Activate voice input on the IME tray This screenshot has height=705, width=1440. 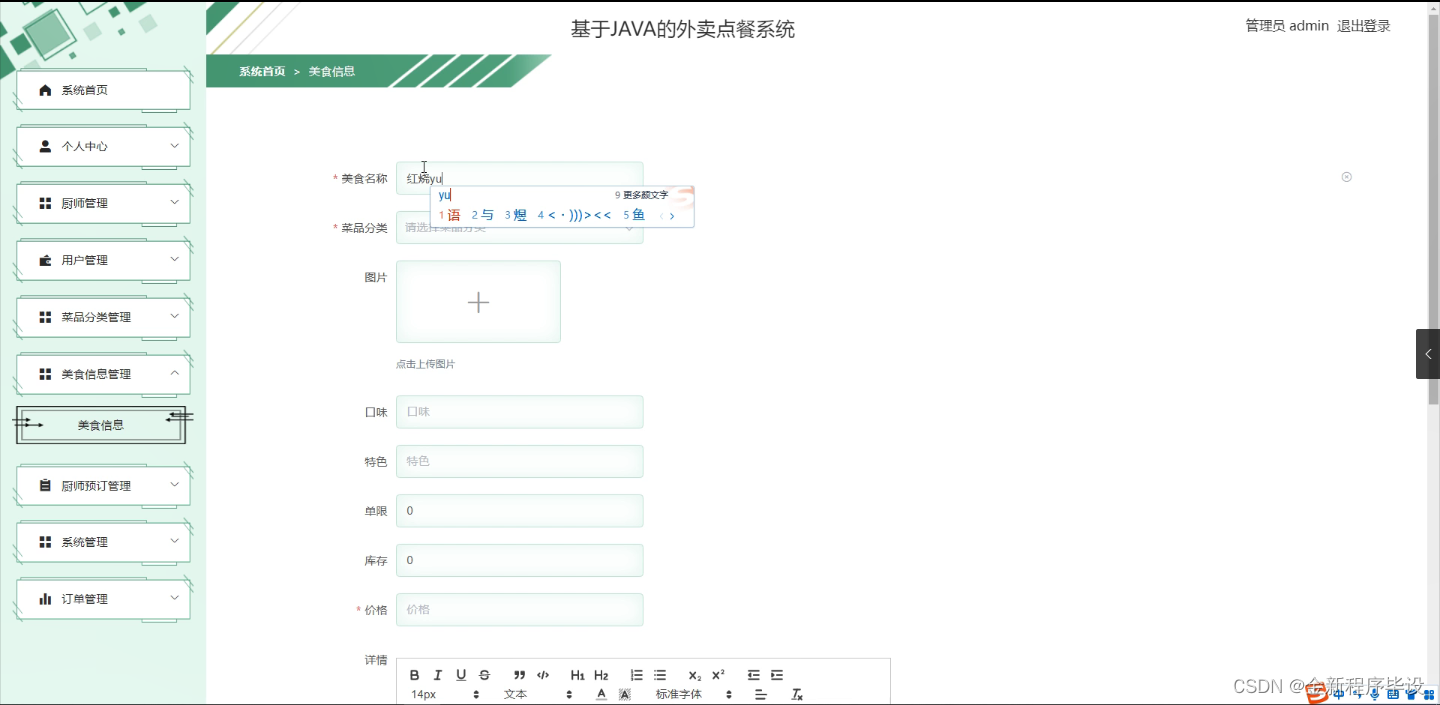click(x=1374, y=695)
